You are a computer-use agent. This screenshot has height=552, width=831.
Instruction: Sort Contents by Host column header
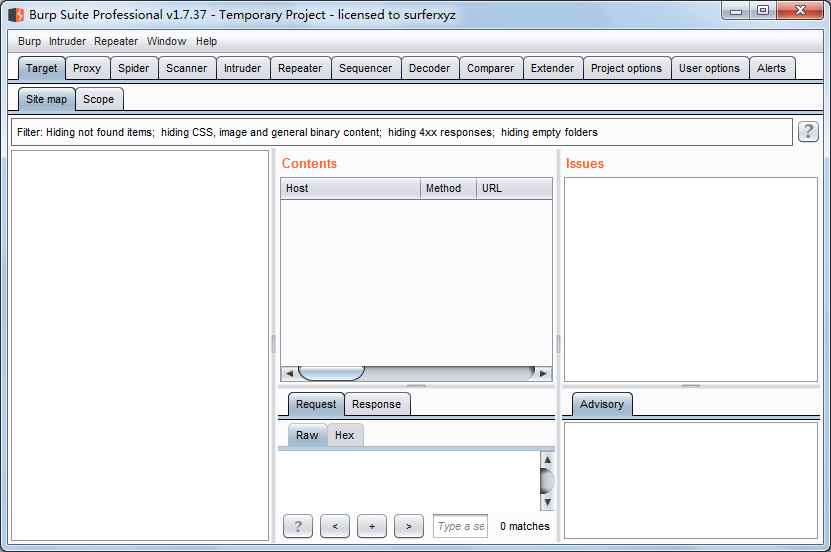click(350, 188)
